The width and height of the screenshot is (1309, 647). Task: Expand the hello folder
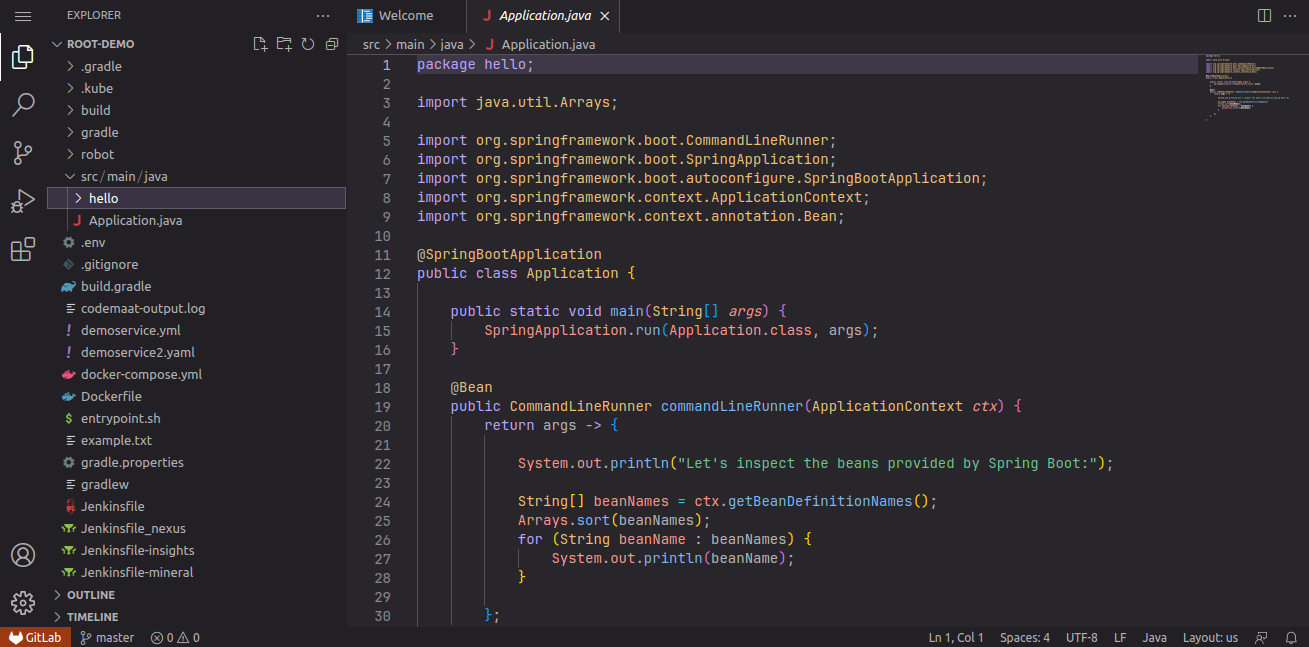coord(103,198)
